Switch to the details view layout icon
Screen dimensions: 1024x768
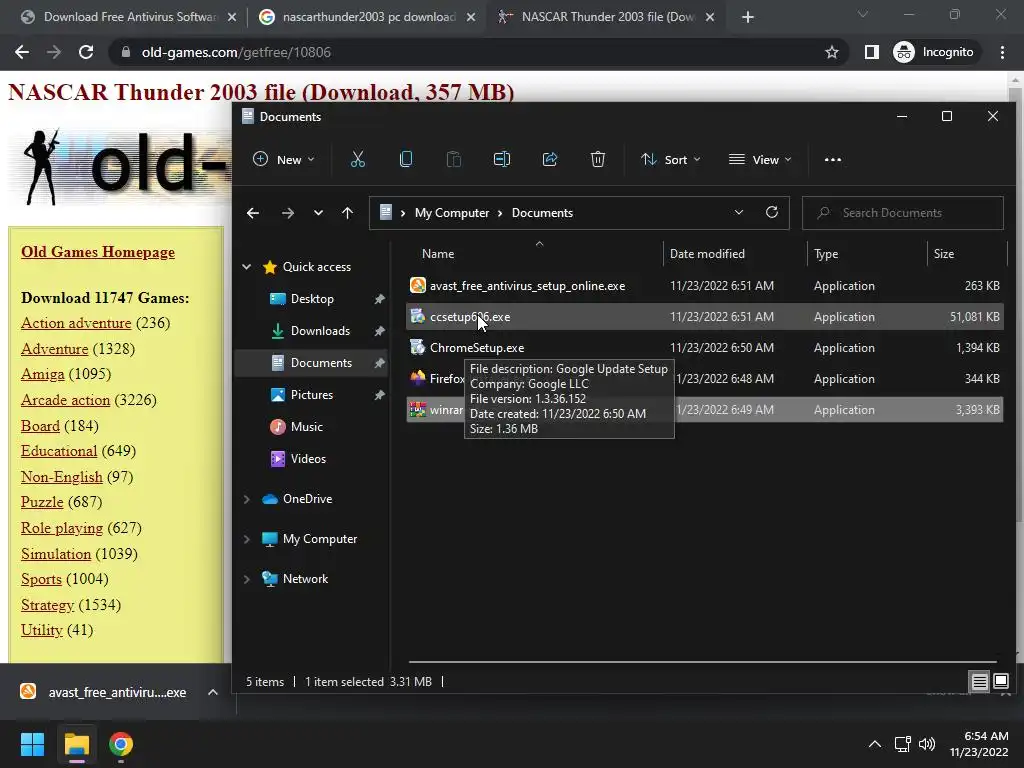tap(979, 682)
